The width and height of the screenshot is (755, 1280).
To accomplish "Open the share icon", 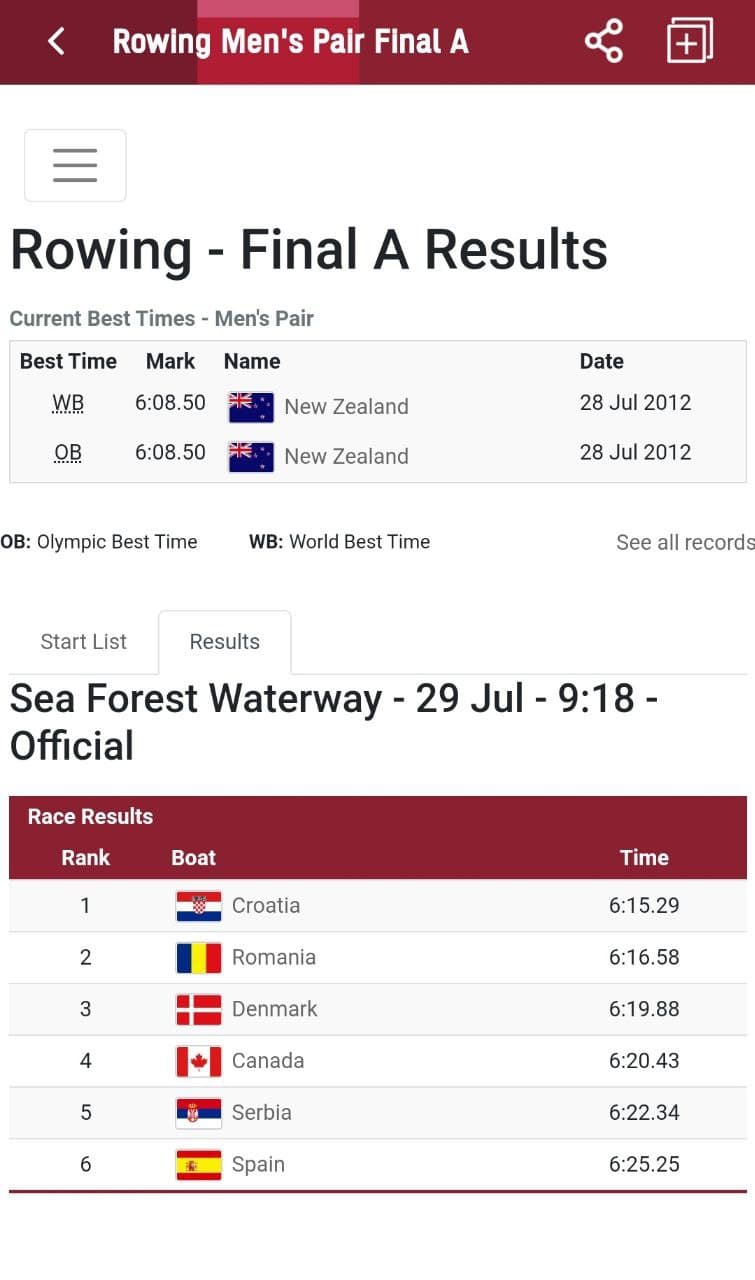I will click(603, 42).
